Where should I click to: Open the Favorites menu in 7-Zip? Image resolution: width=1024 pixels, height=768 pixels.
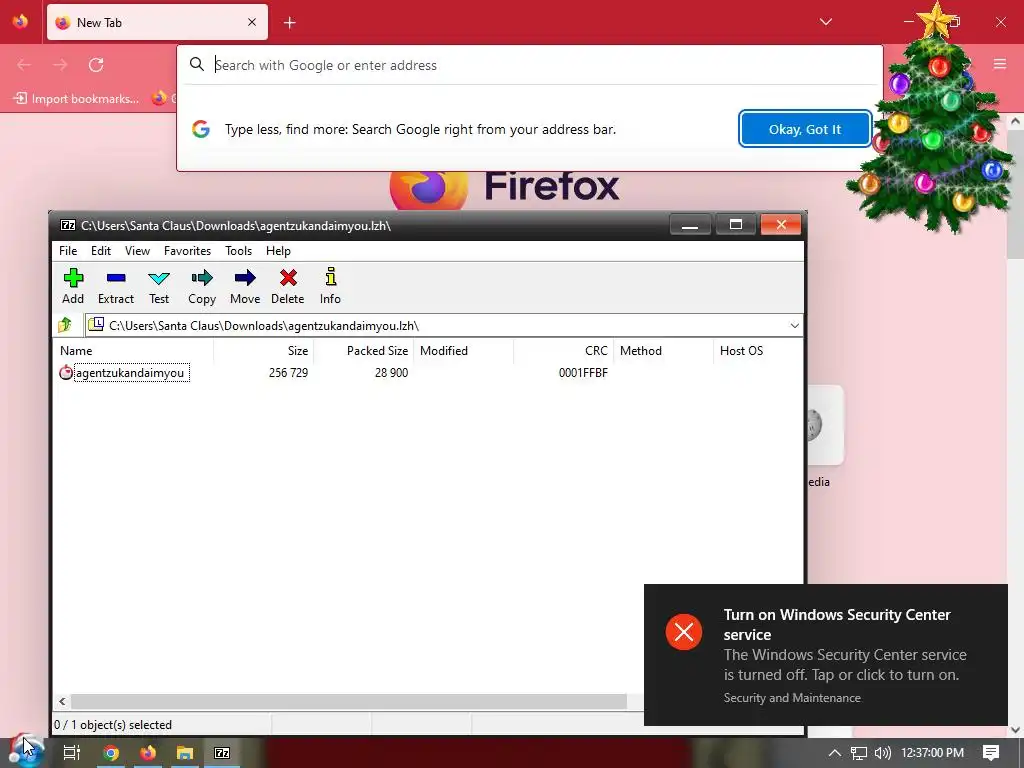[187, 251]
